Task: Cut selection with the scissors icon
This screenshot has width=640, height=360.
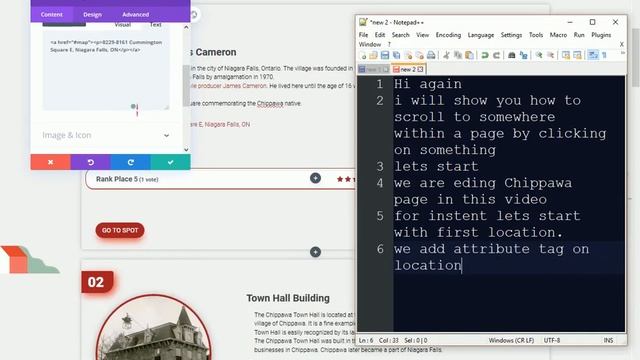Action: 446,55
